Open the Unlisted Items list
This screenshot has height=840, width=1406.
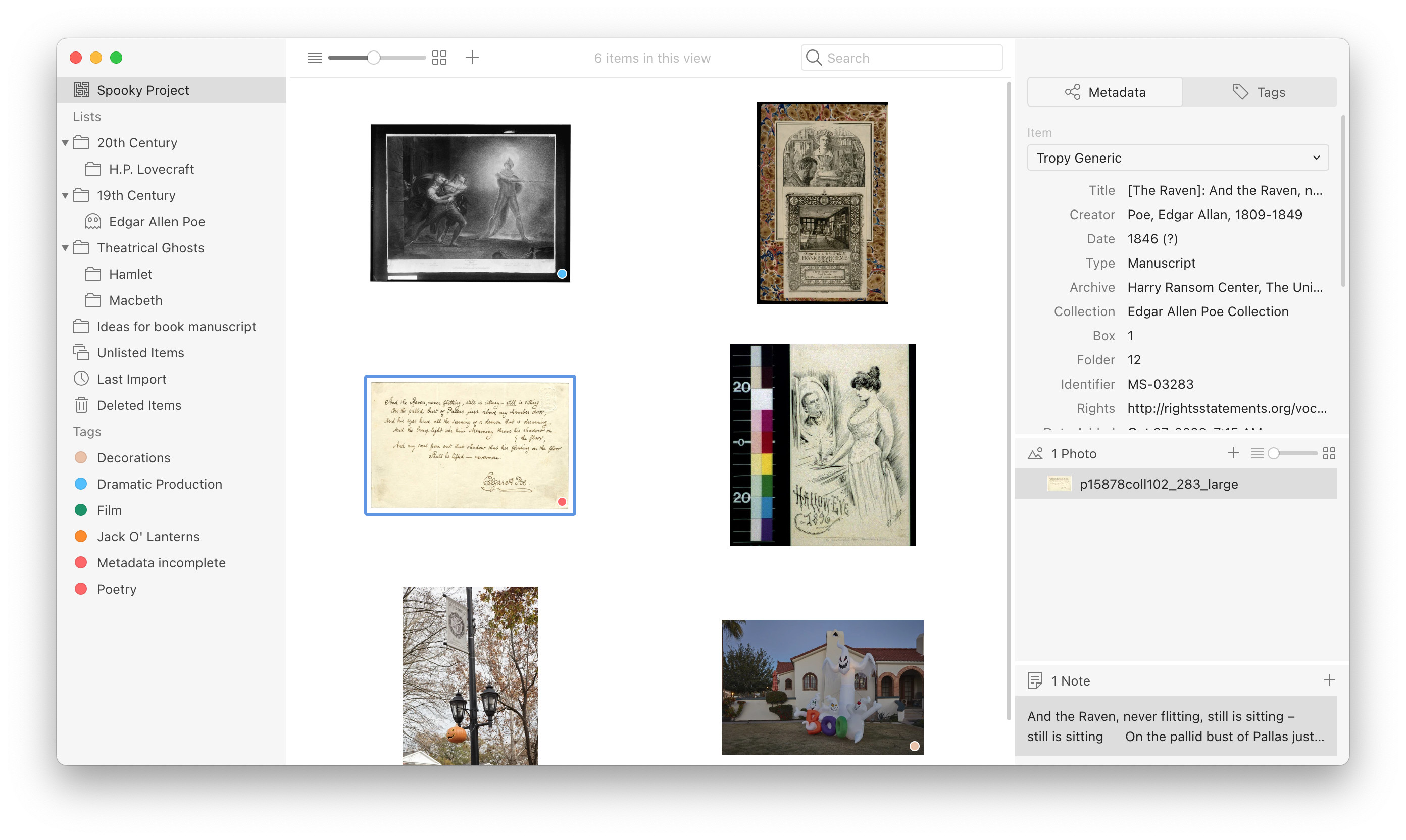click(171, 353)
